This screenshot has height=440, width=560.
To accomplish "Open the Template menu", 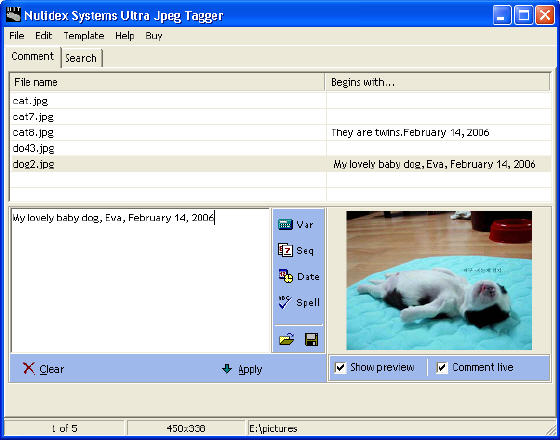I will click(x=84, y=36).
